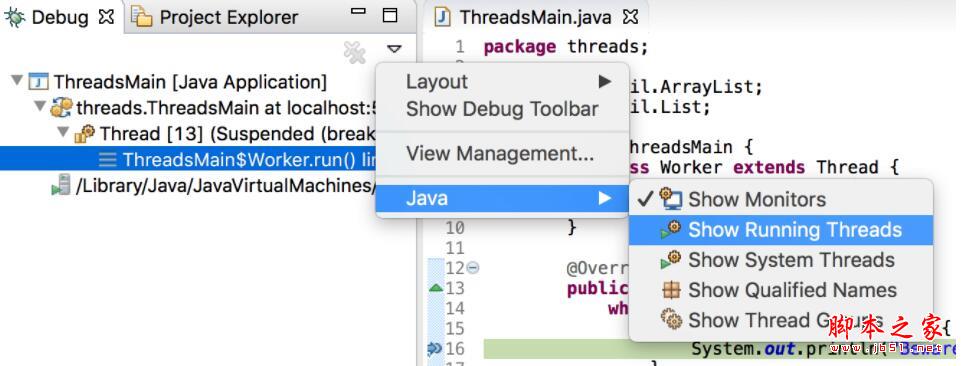Toggle Show Thread Groups
The height and width of the screenshot is (366, 961).
(781, 320)
